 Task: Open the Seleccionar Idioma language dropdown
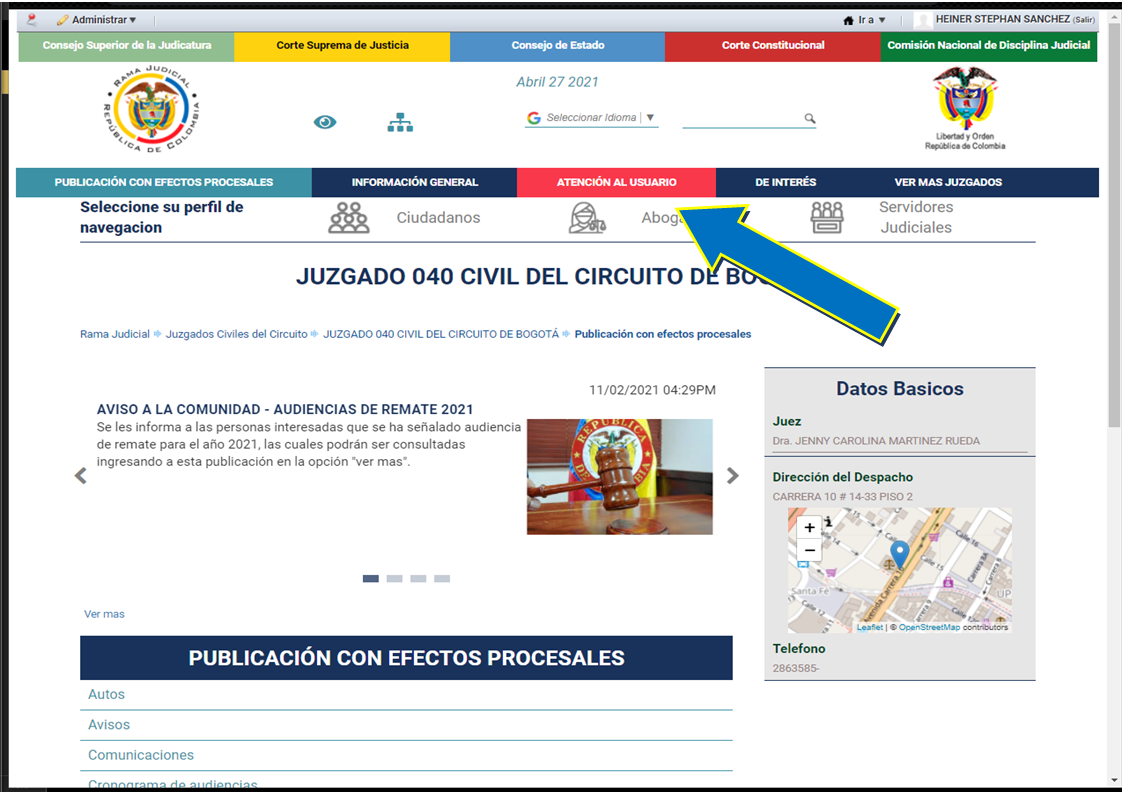(x=591, y=117)
